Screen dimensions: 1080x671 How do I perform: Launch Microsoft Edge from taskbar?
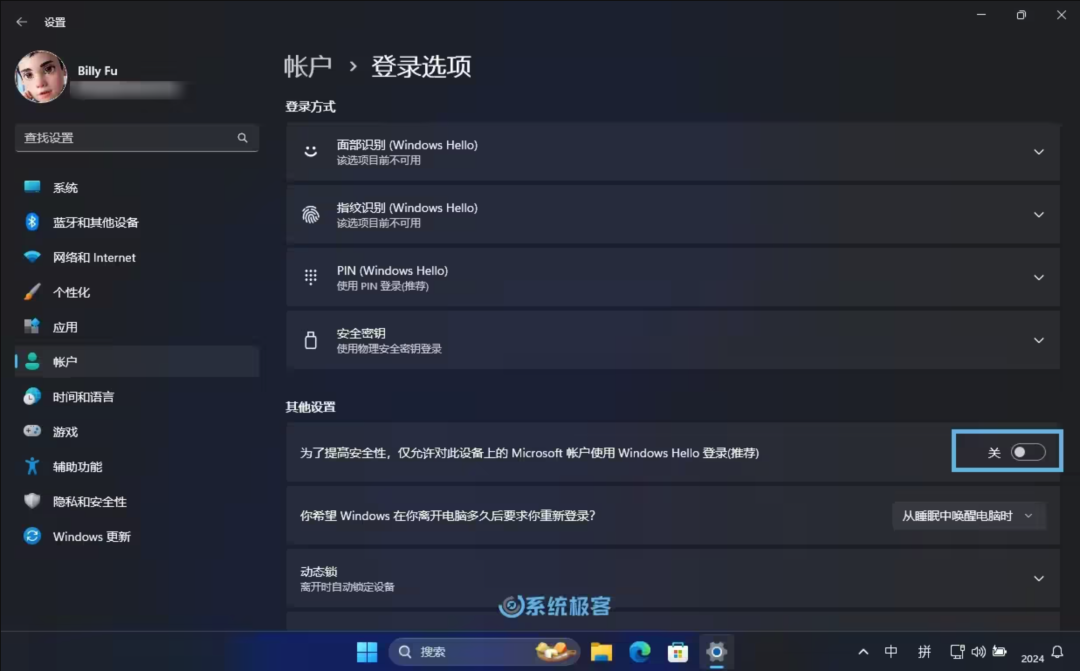pyautogui.click(x=640, y=652)
